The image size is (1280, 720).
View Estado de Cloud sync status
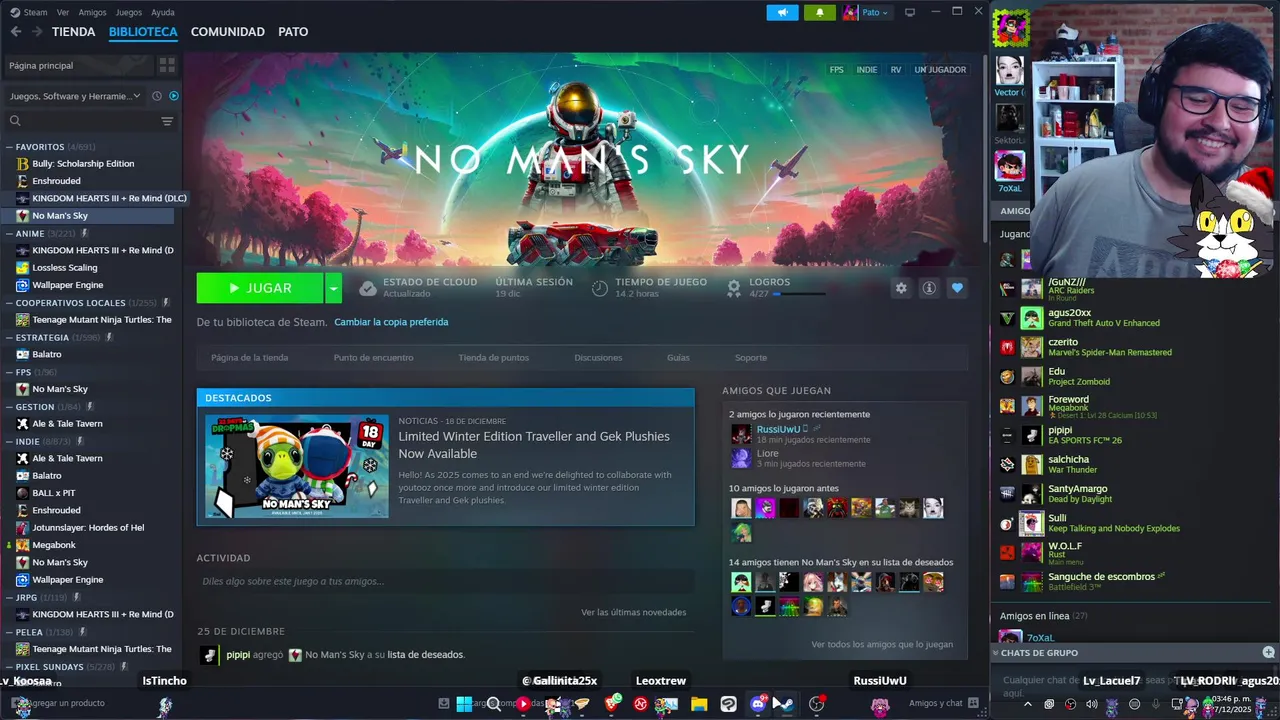[x=420, y=288]
